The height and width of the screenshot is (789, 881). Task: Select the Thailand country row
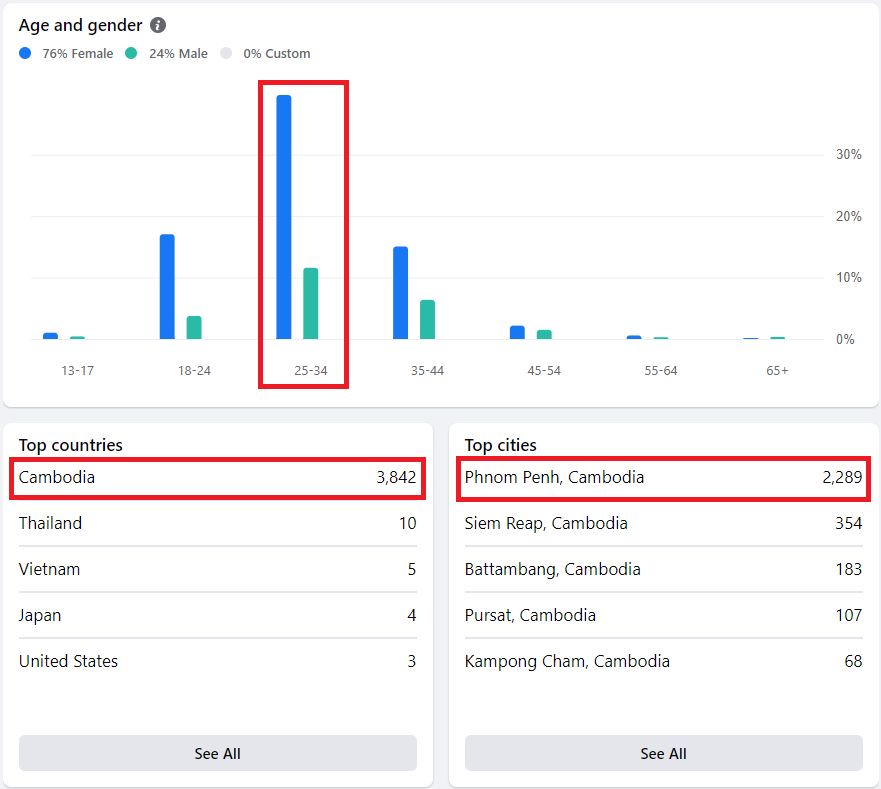[x=218, y=523]
